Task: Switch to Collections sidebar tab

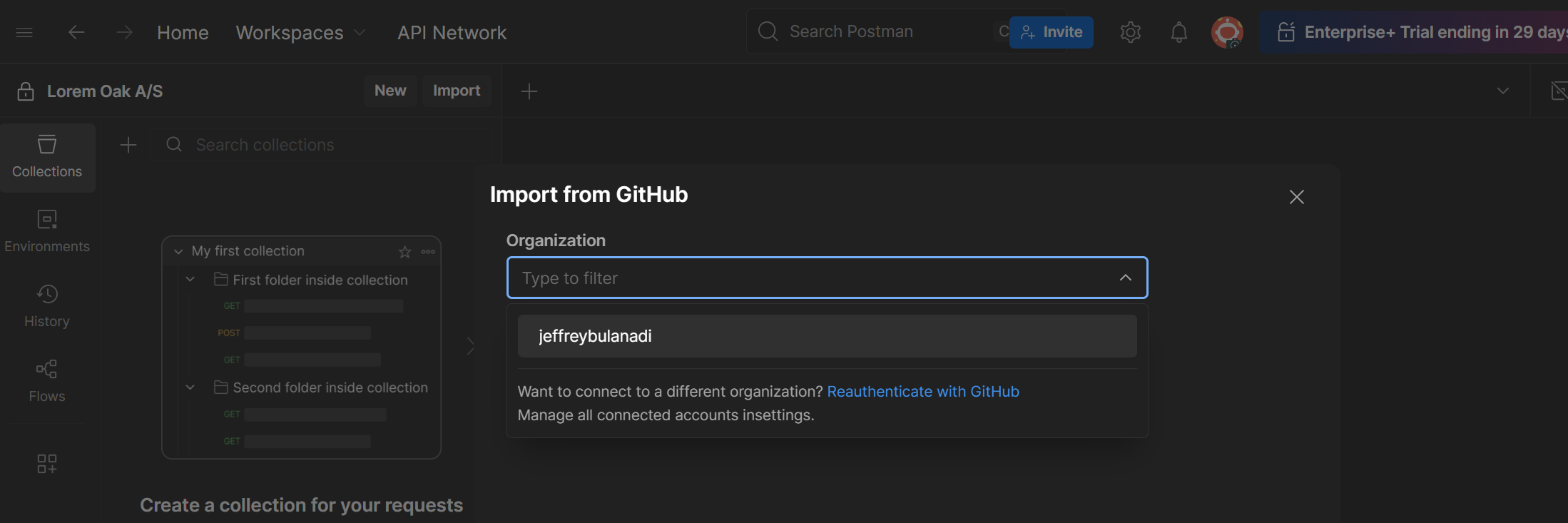Action: coord(47,158)
